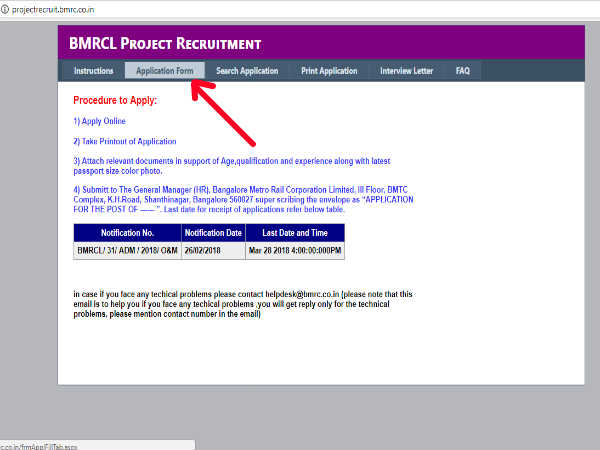The image size is (600, 450).
Task: Go to the Print Application tab
Action: point(329,71)
